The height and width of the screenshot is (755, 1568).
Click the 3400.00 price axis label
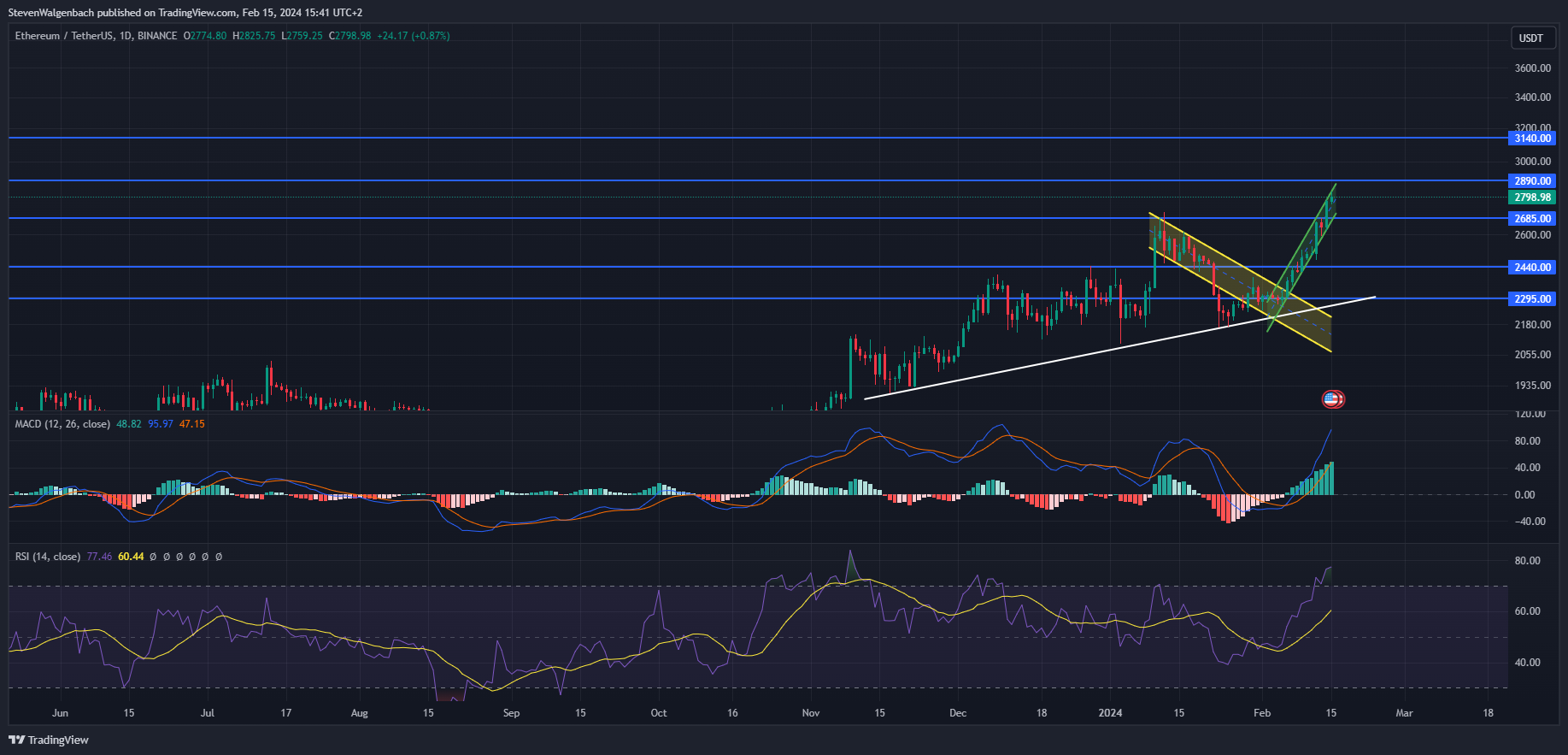[1533, 97]
